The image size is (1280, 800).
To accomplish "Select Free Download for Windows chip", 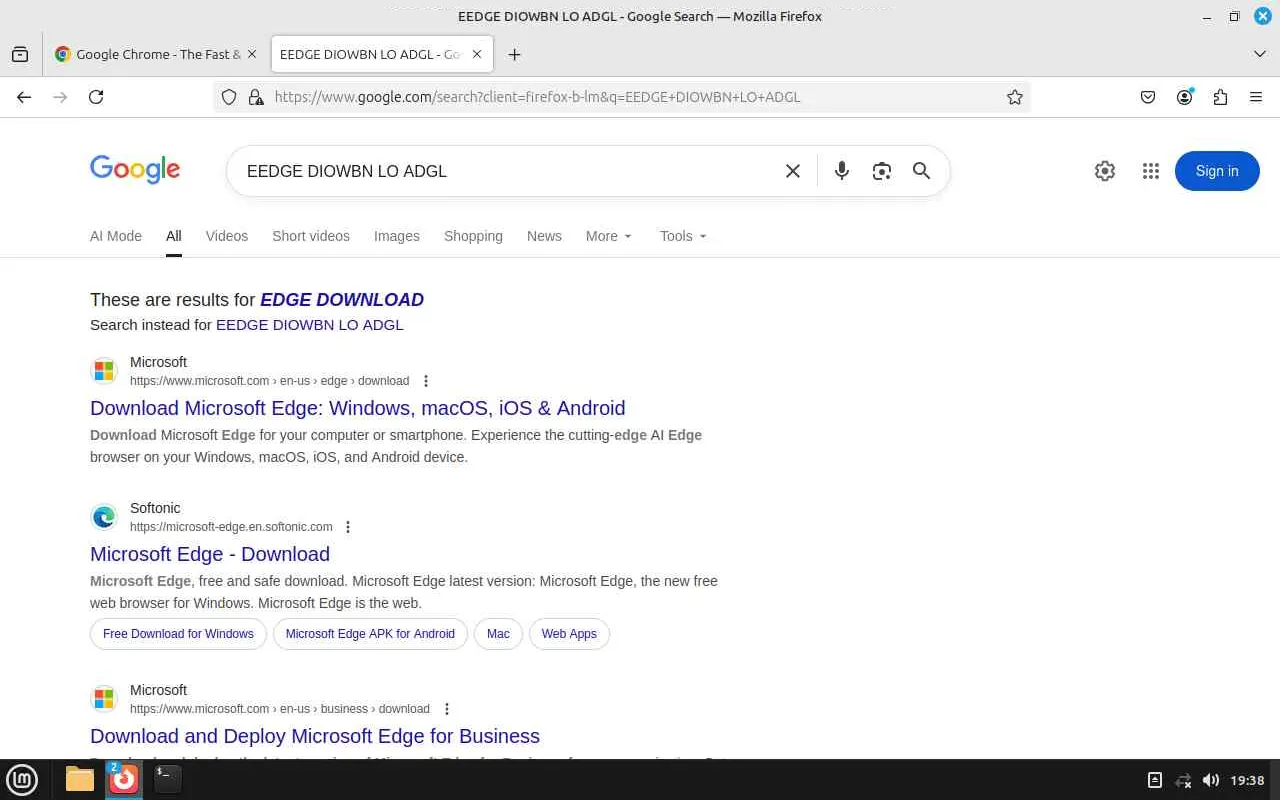I will point(178,634).
